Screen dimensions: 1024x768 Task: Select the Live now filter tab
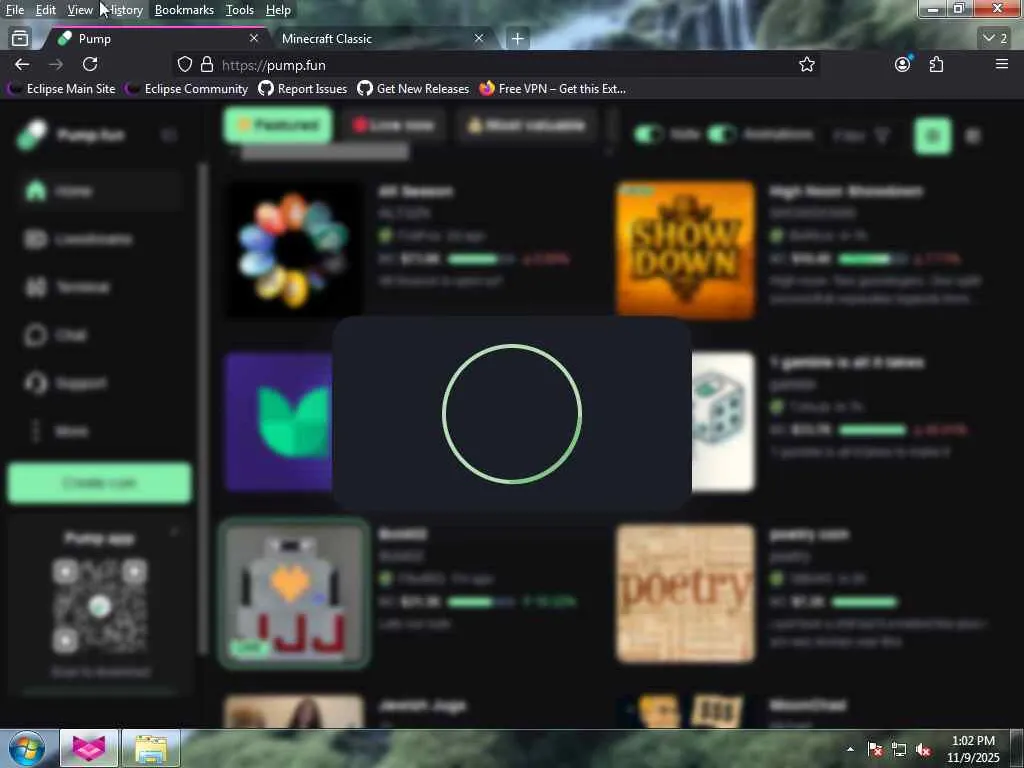[393, 125]
